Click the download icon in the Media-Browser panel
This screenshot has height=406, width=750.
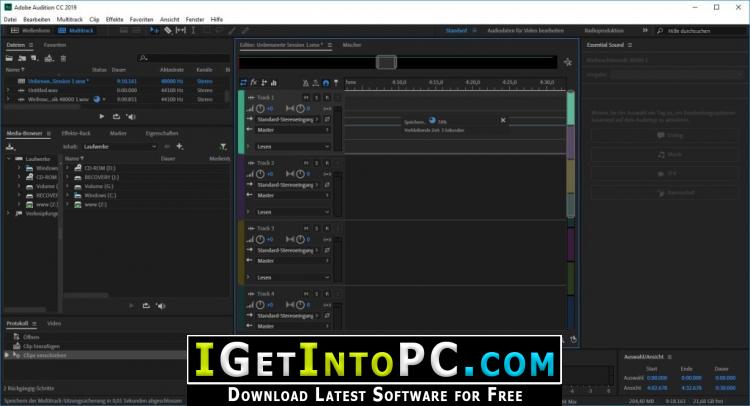click(10, 147)
